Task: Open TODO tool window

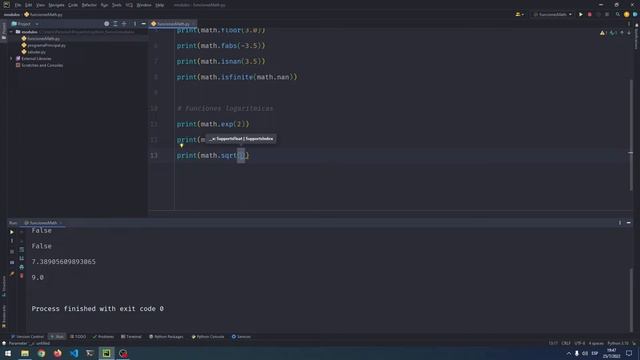Action: (78, 337)
